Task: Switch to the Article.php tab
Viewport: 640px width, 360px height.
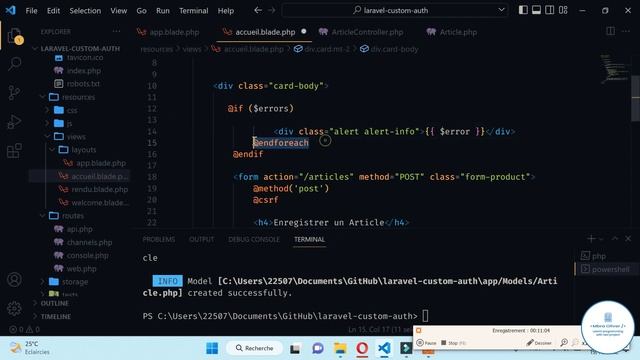Action: pos(452,32)
